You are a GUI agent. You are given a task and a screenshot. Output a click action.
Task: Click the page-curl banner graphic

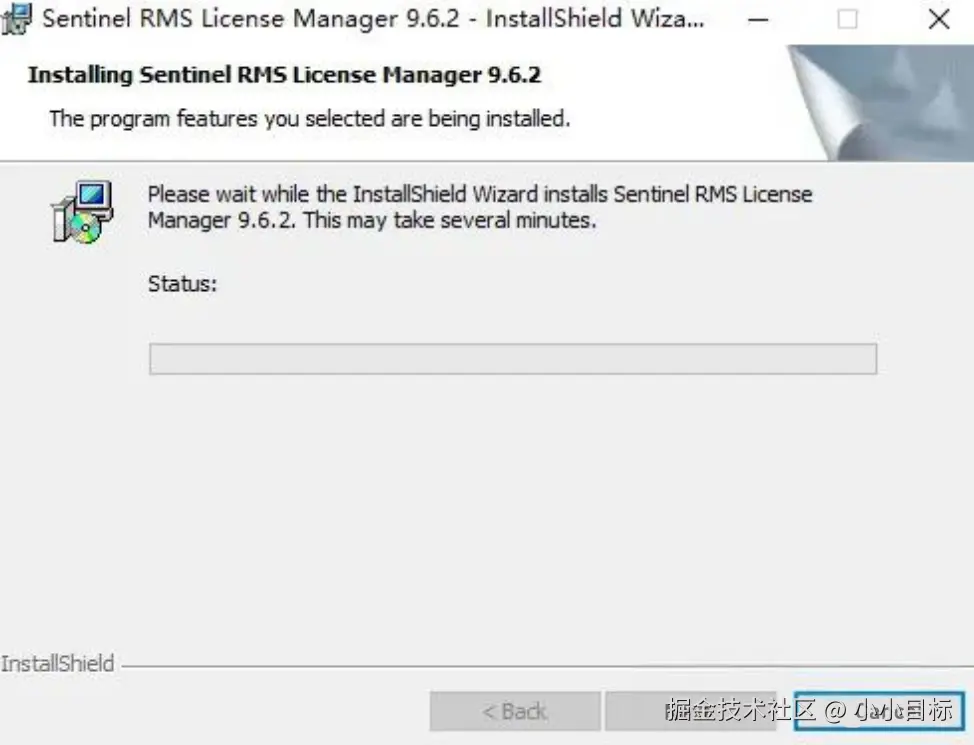[x=880, y=103]
